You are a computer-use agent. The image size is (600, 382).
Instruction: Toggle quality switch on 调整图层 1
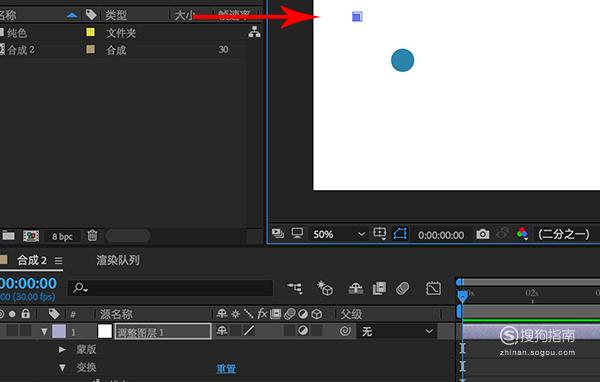(249, 330)
